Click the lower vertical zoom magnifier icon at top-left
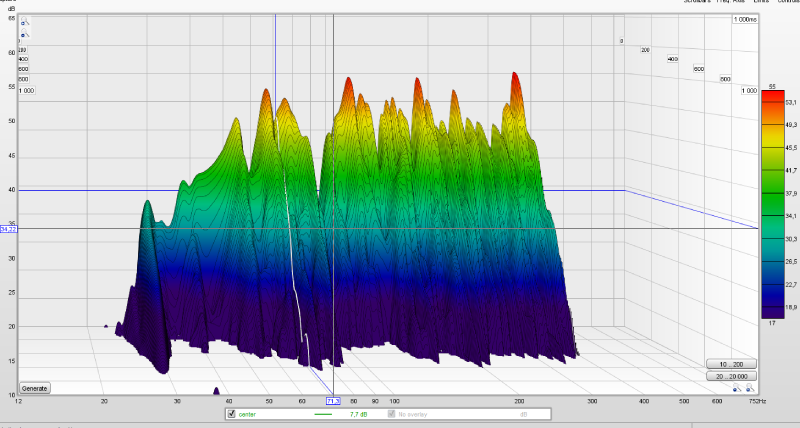Screen dimensions: 800x428 (24, 35)
